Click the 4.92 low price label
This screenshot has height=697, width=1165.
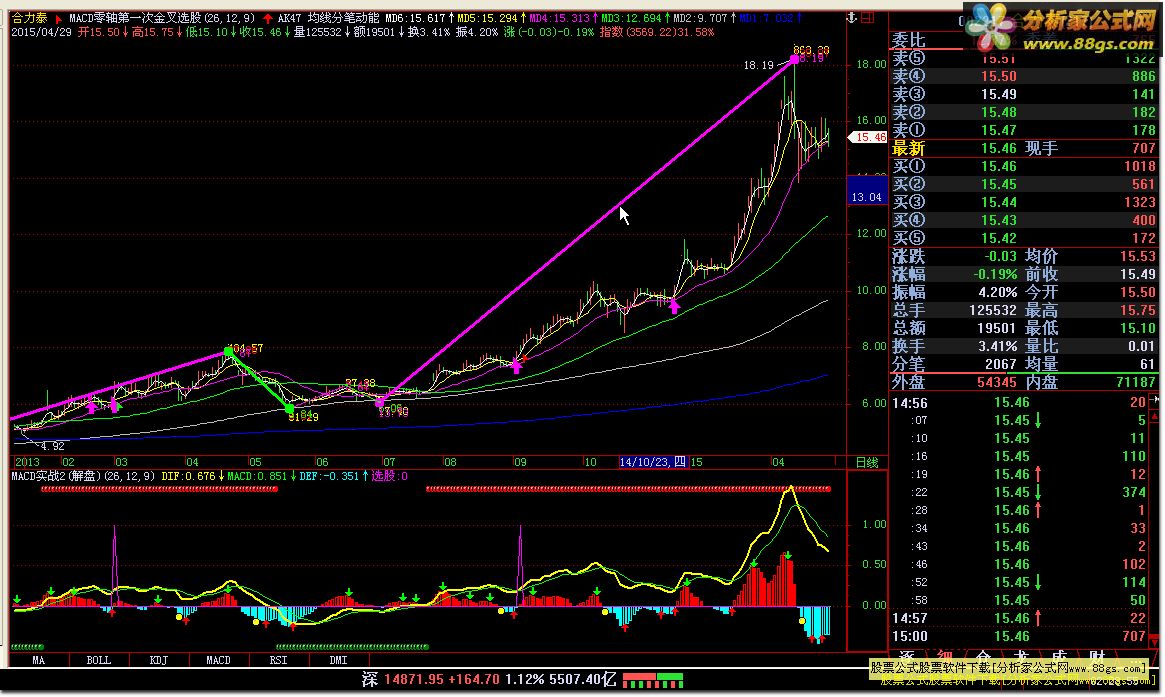pos(53,447)
